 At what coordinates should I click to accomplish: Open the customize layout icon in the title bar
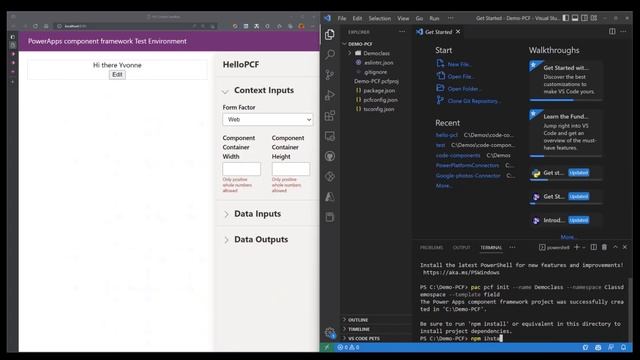pyautogui.click(x=594, y=18)
